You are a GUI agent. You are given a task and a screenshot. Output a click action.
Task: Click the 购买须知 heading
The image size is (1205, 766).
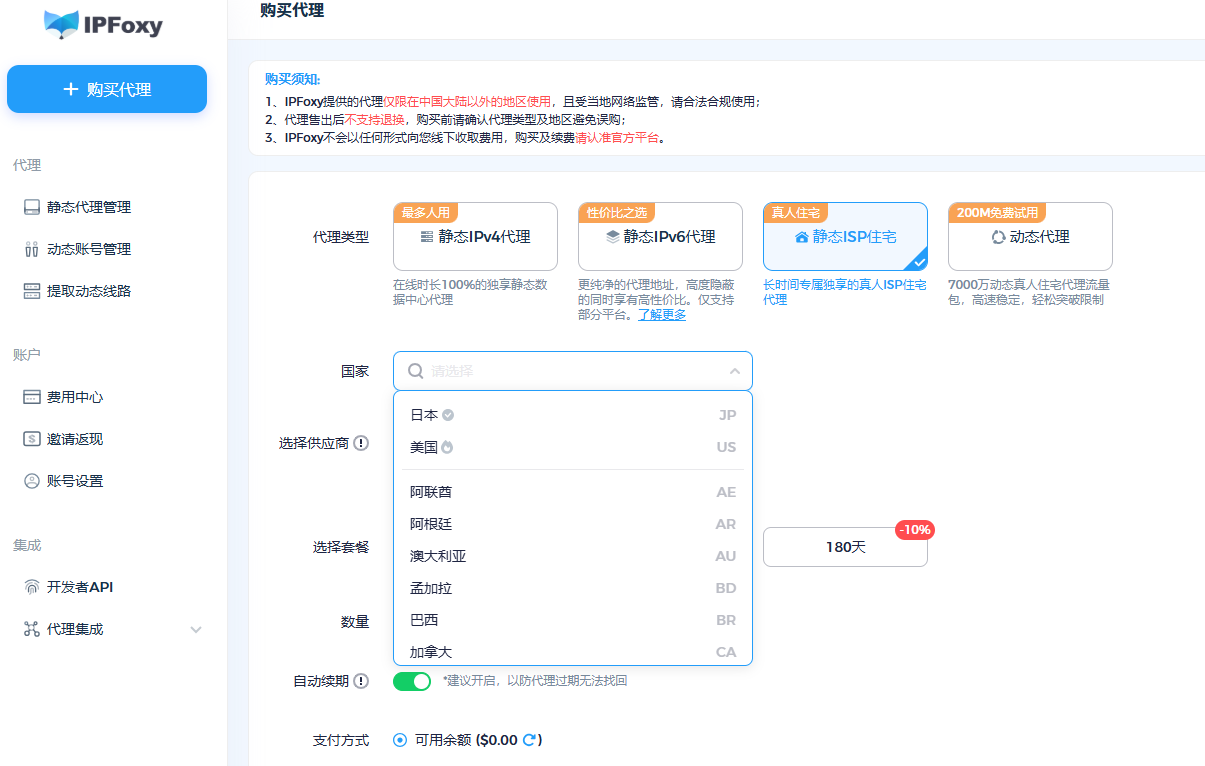click(292, 80)
